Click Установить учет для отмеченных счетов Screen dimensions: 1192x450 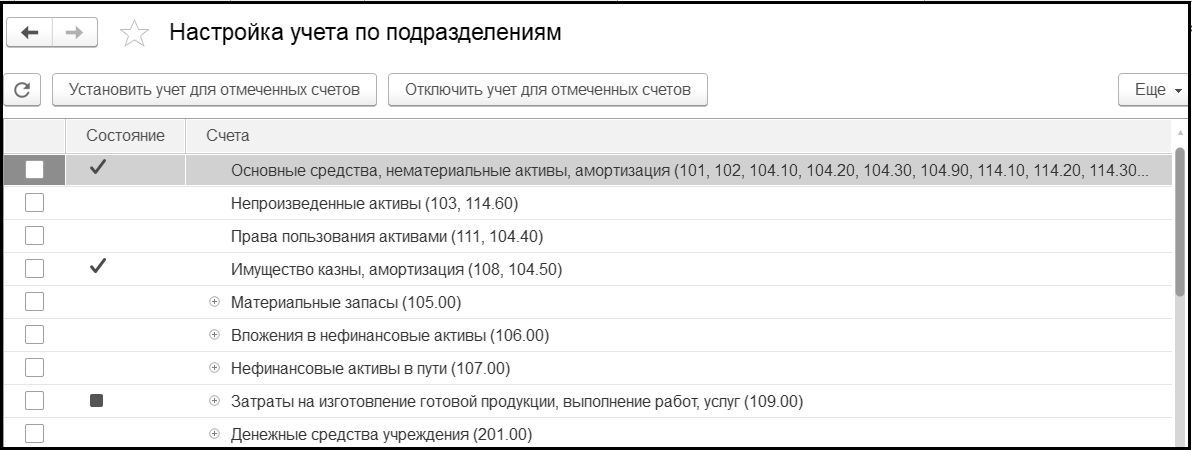[x=214, y=90]
